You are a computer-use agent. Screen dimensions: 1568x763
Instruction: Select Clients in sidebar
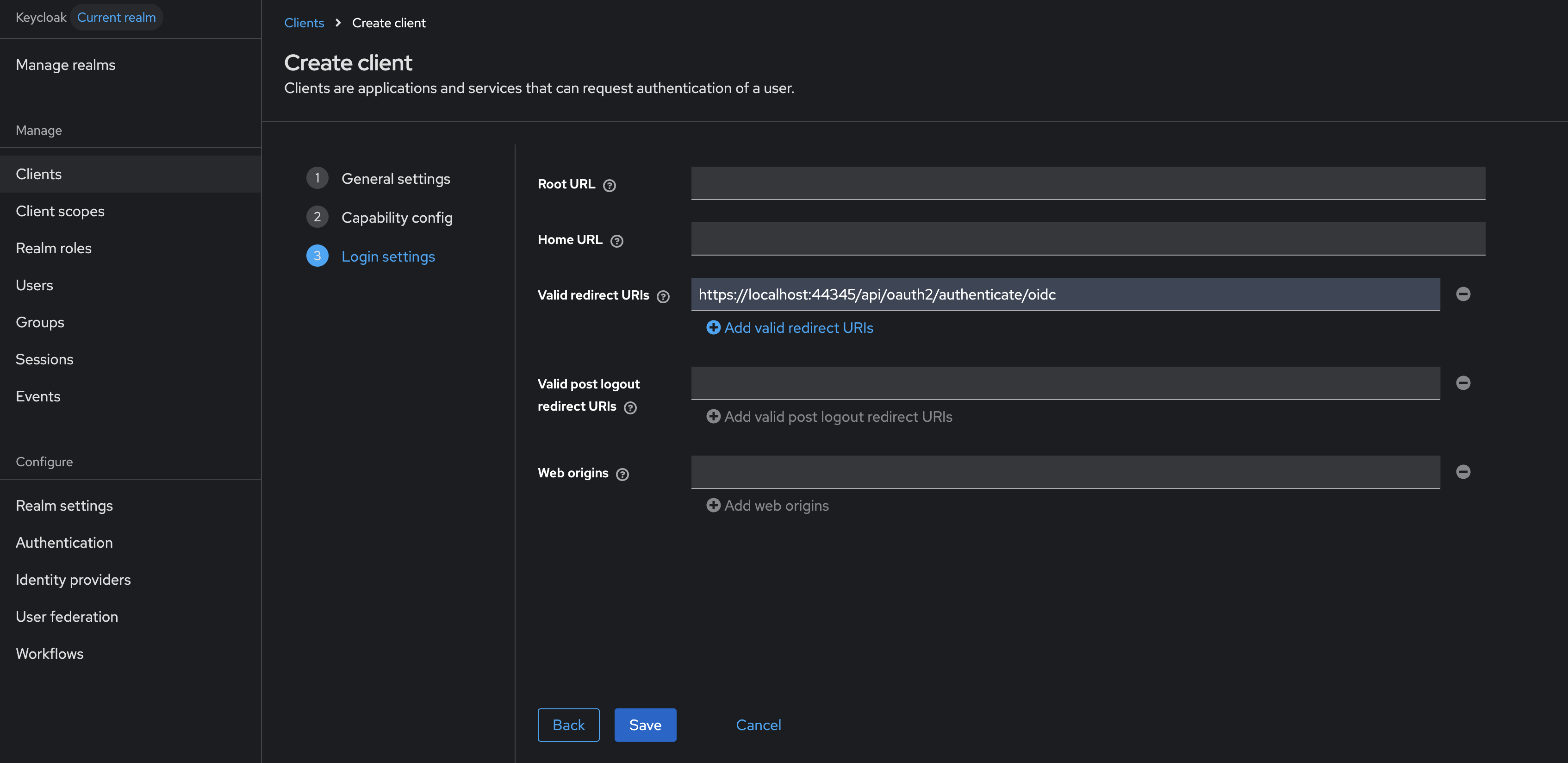tap(130, 174)
